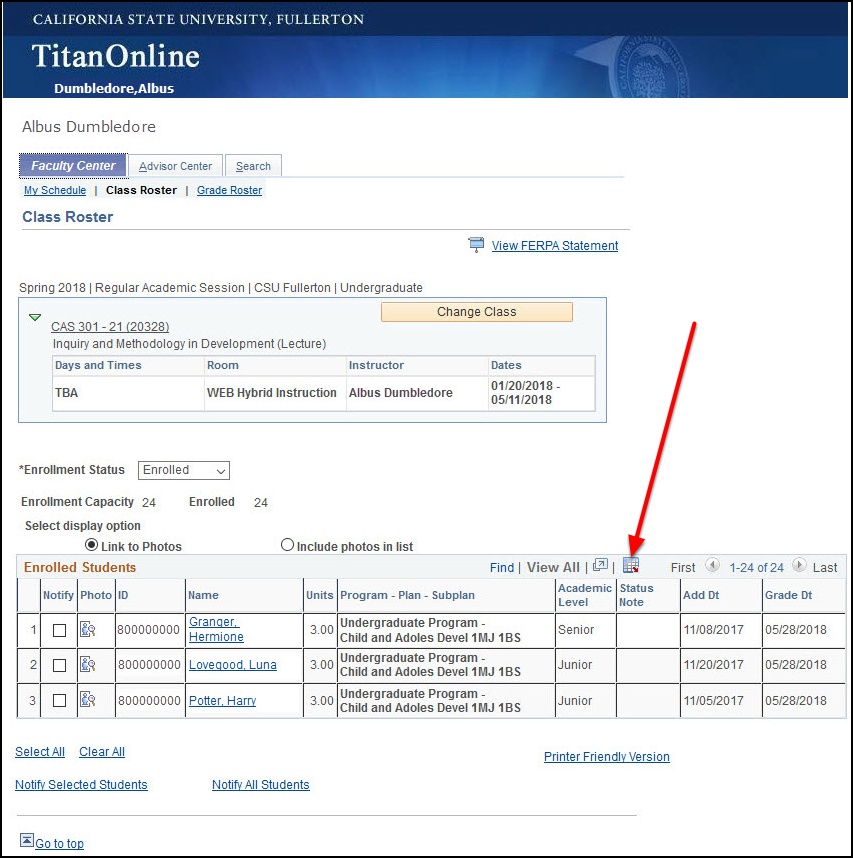Viewport: 853px width, 858px height.
Task: Go to My Schedule subtab
Action: (55, 190)
